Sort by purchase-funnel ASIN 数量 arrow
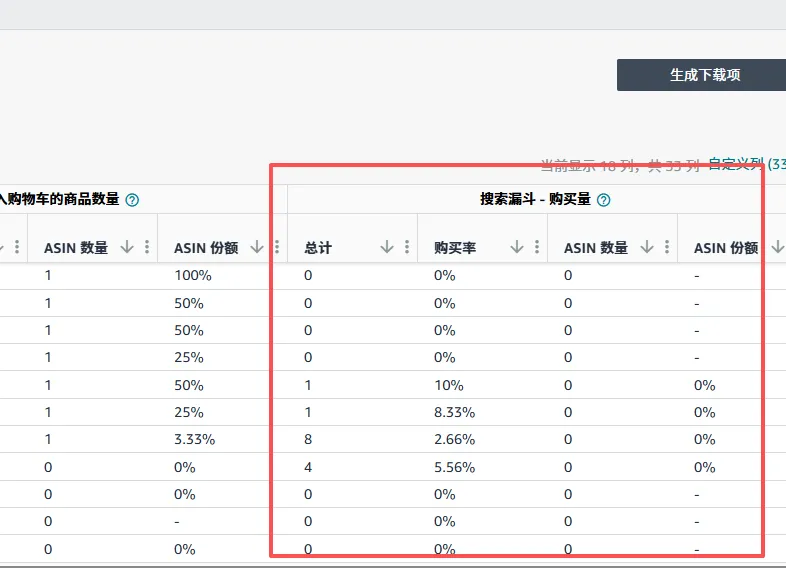The image size is (786, 568). coord(647,247)
